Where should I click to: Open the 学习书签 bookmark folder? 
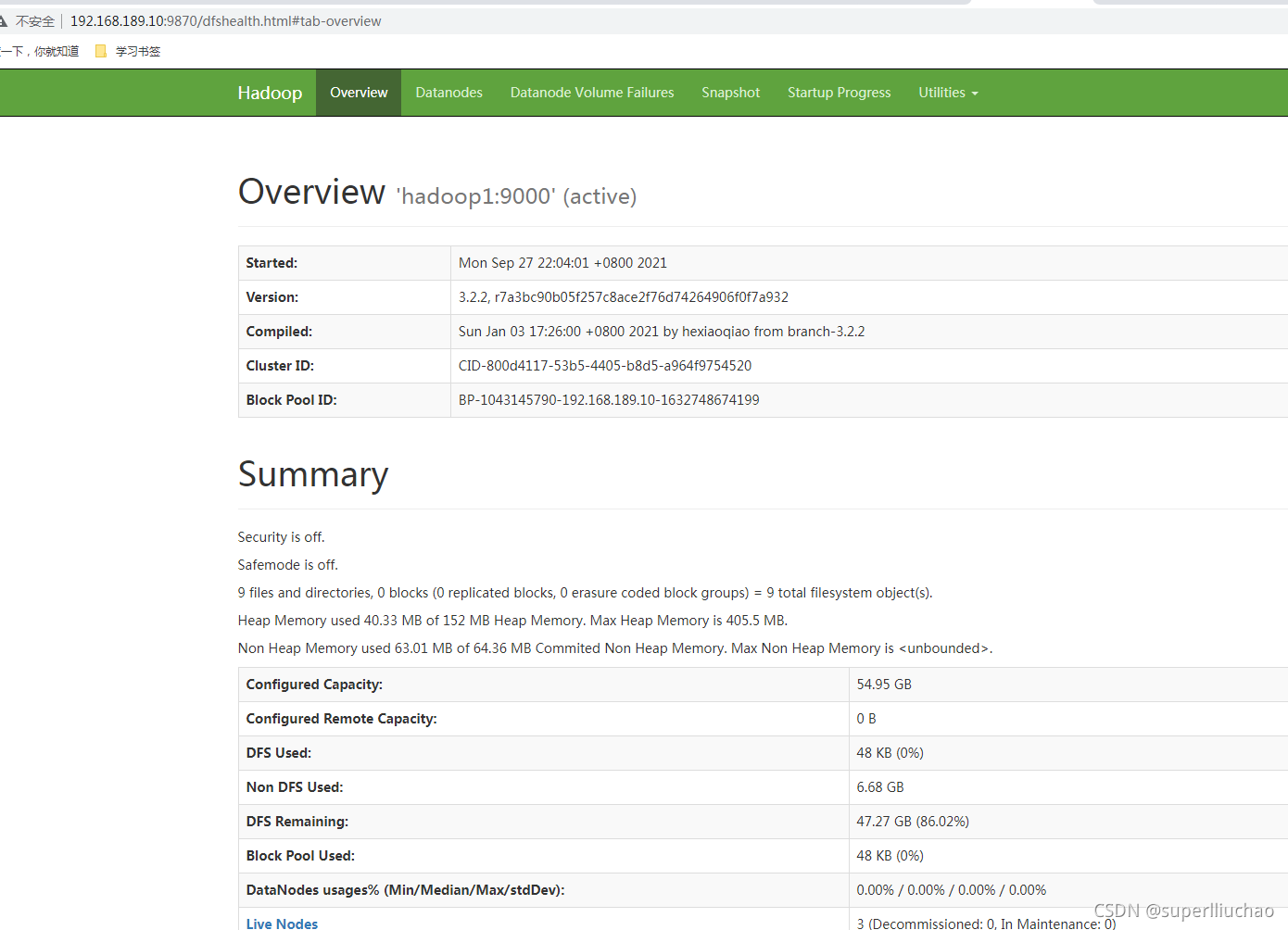point(128,51)
